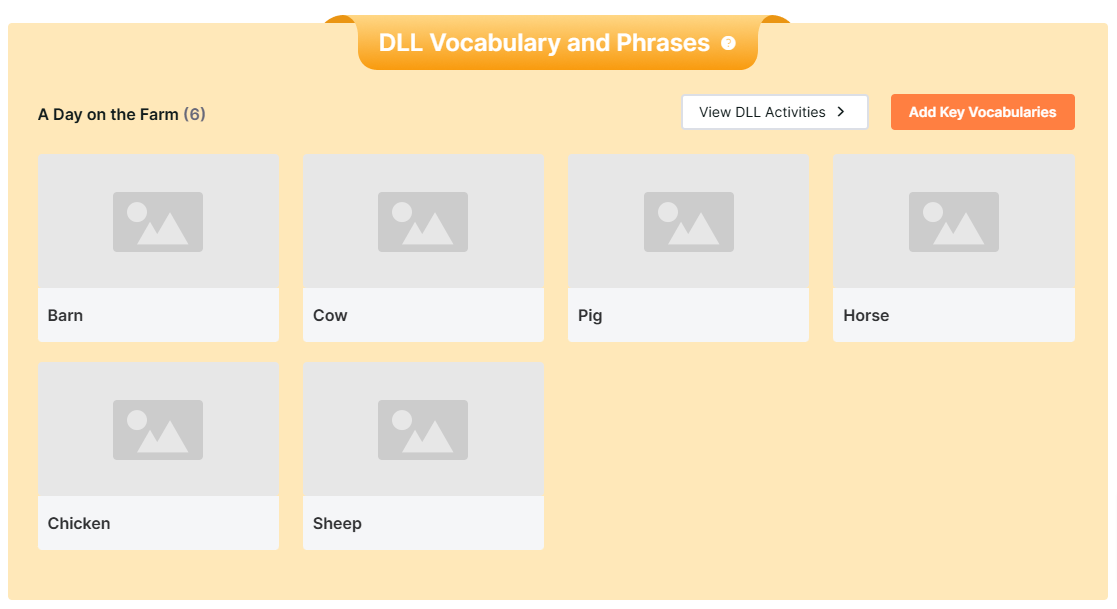Select the Barn vocabulary card label

(66, 316)
